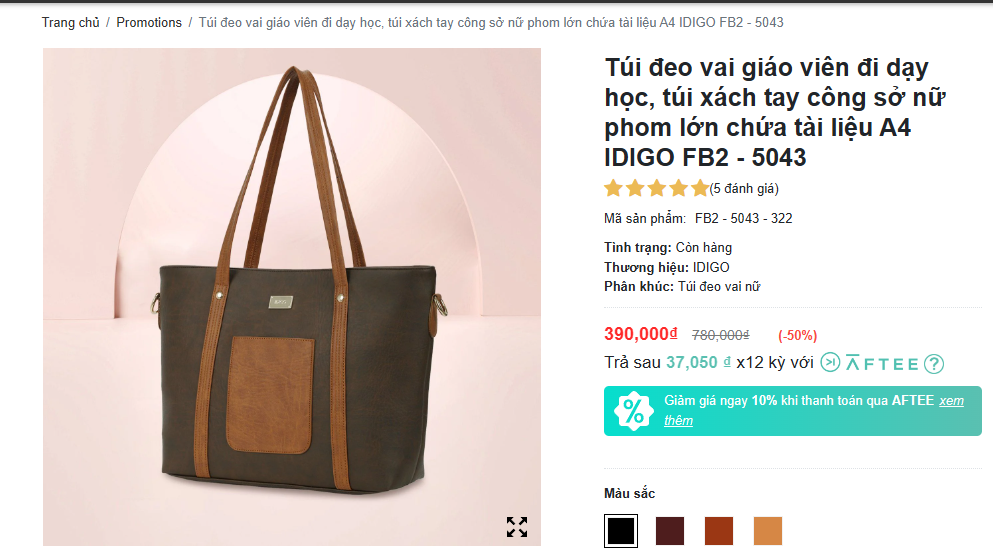Go to Trang chủ breadcrumb link
The image size is (993, 558).
coord(70,23)
